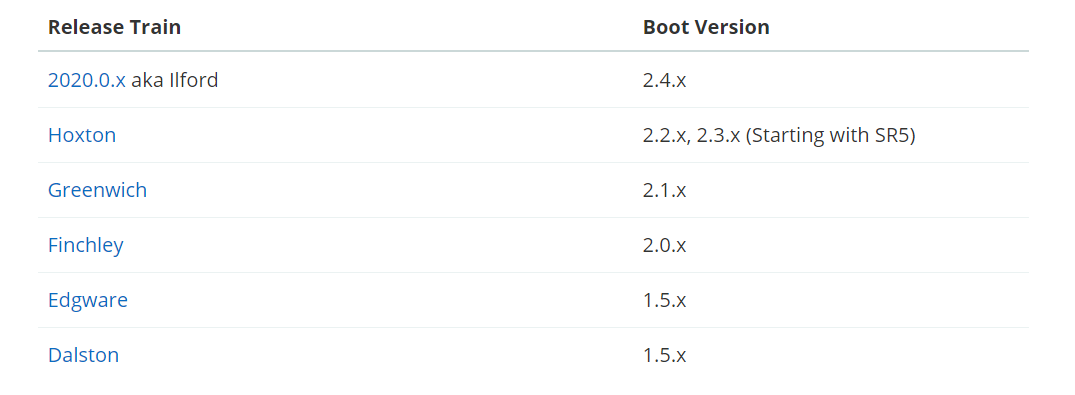The image size is (1075, 395).
Task: Click the 1.5.x version in Dalston row
Action: 664,355
